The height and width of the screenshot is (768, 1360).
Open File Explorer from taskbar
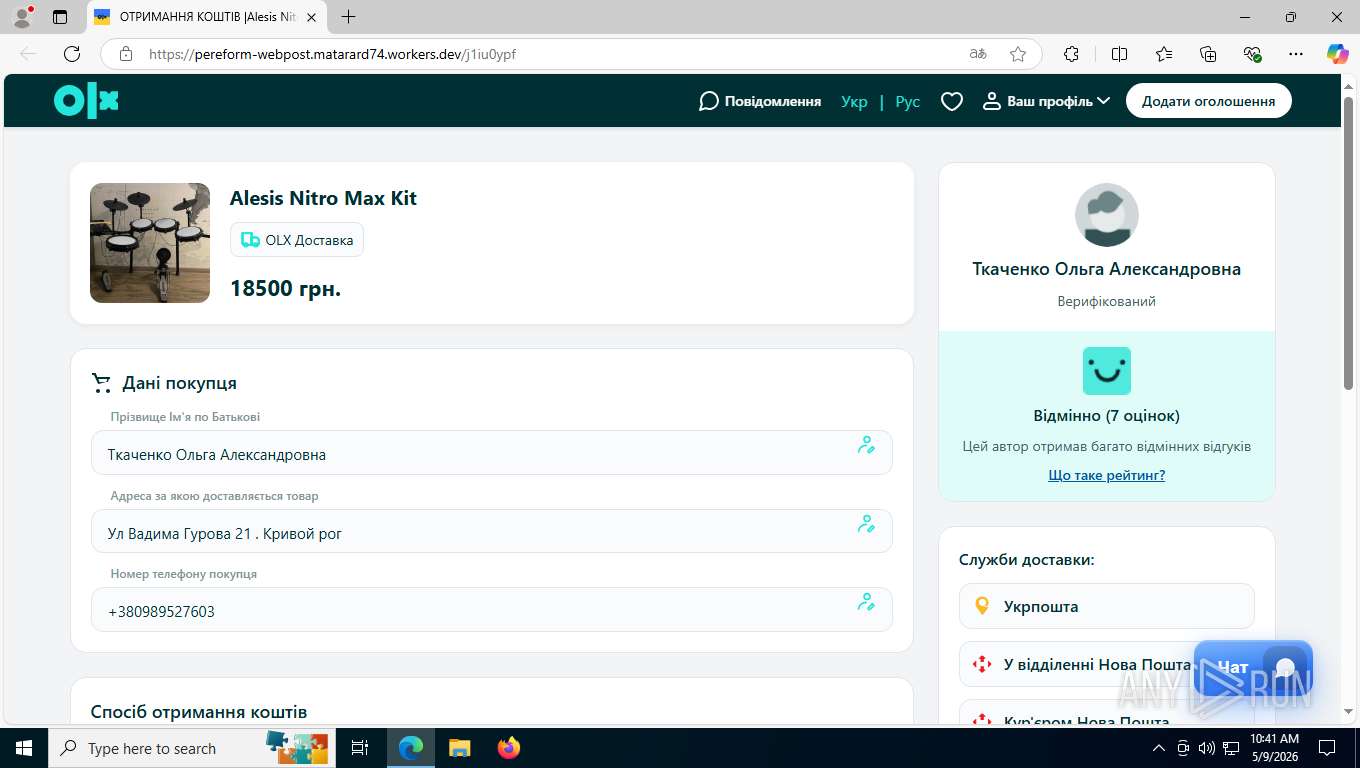pos(459,748)
